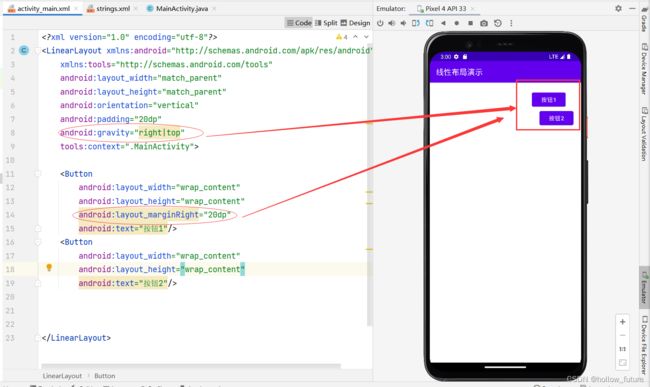Open the Layout Validation tool window
This screenshot has height=387, width=650.
point(644,134)
